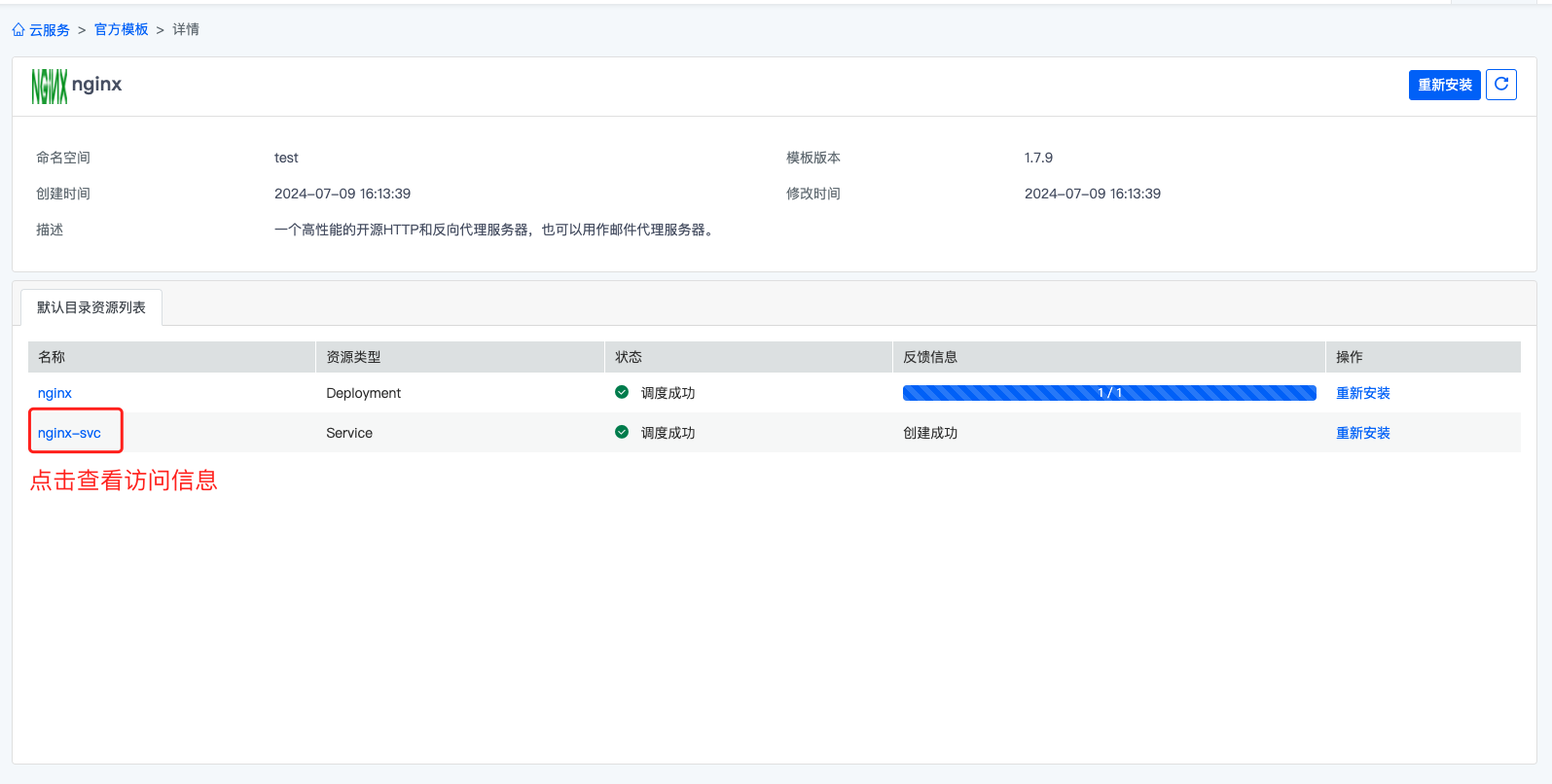Click the description text about HTTP proxy
The height and width of the screenshot is (784, 1552).
pyautogui.click(x=494, y=230)
